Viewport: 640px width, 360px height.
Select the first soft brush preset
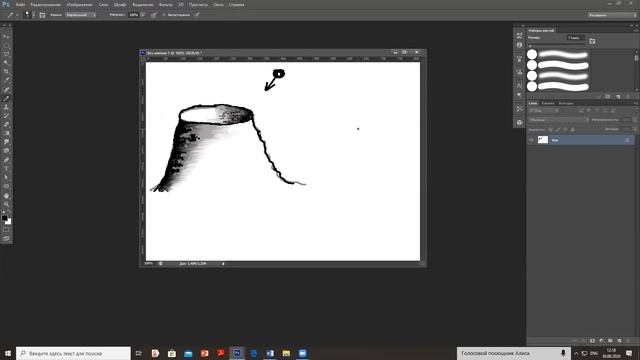pyautogui.click(x=558, y=54)
